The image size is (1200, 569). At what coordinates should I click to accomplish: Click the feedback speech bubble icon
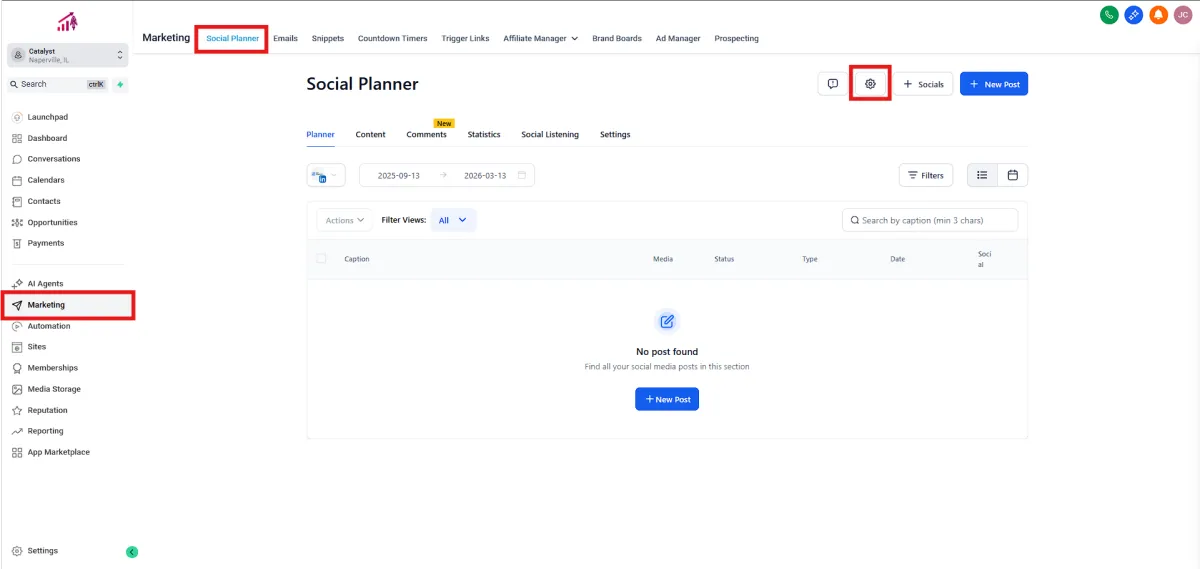coord(833,84)
